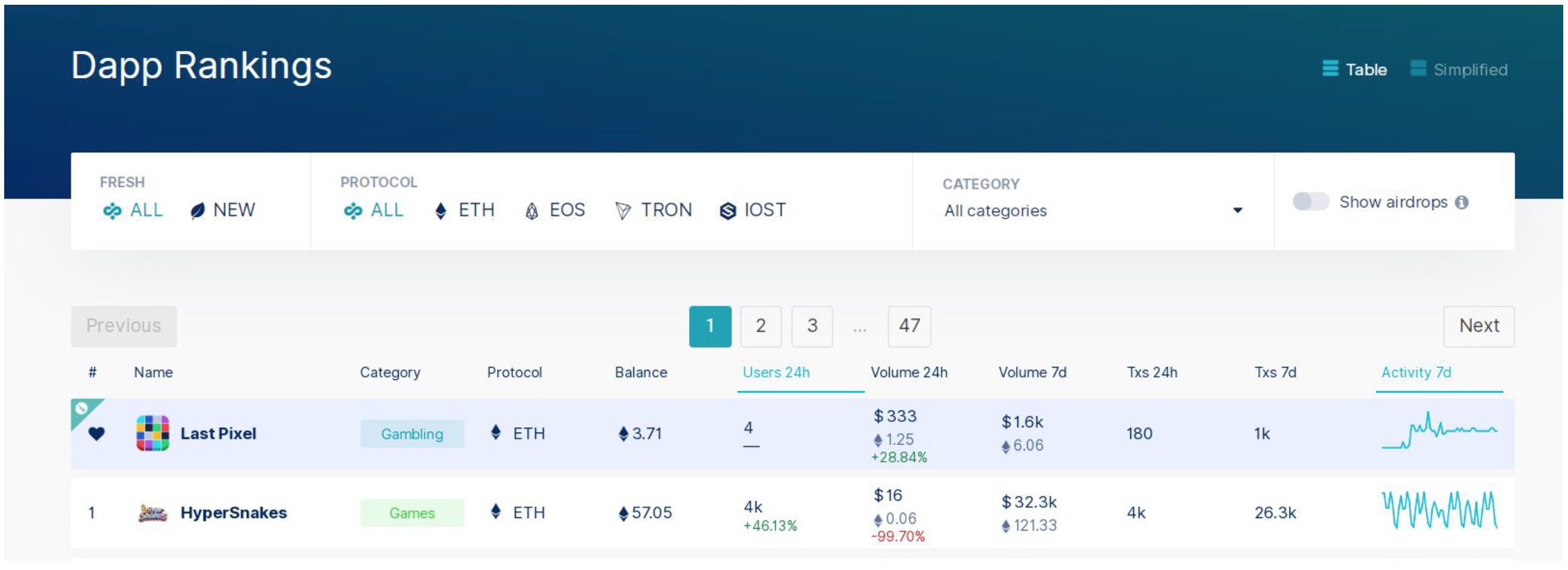Filter protocol by EOS
The height and width of the screenshot is (570, 1568).
[555, 210]
